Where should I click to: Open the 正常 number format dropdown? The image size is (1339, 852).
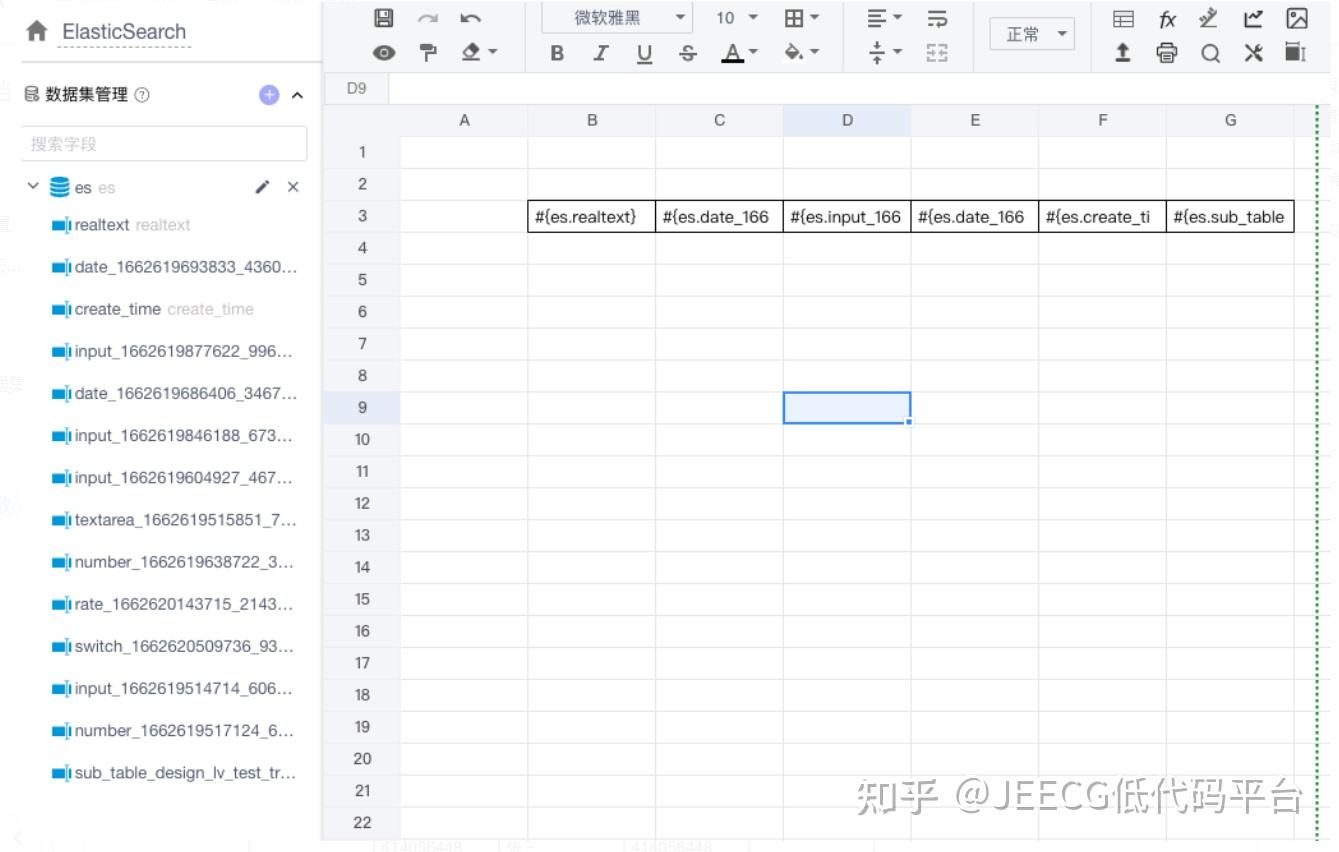click(1032, 35)
